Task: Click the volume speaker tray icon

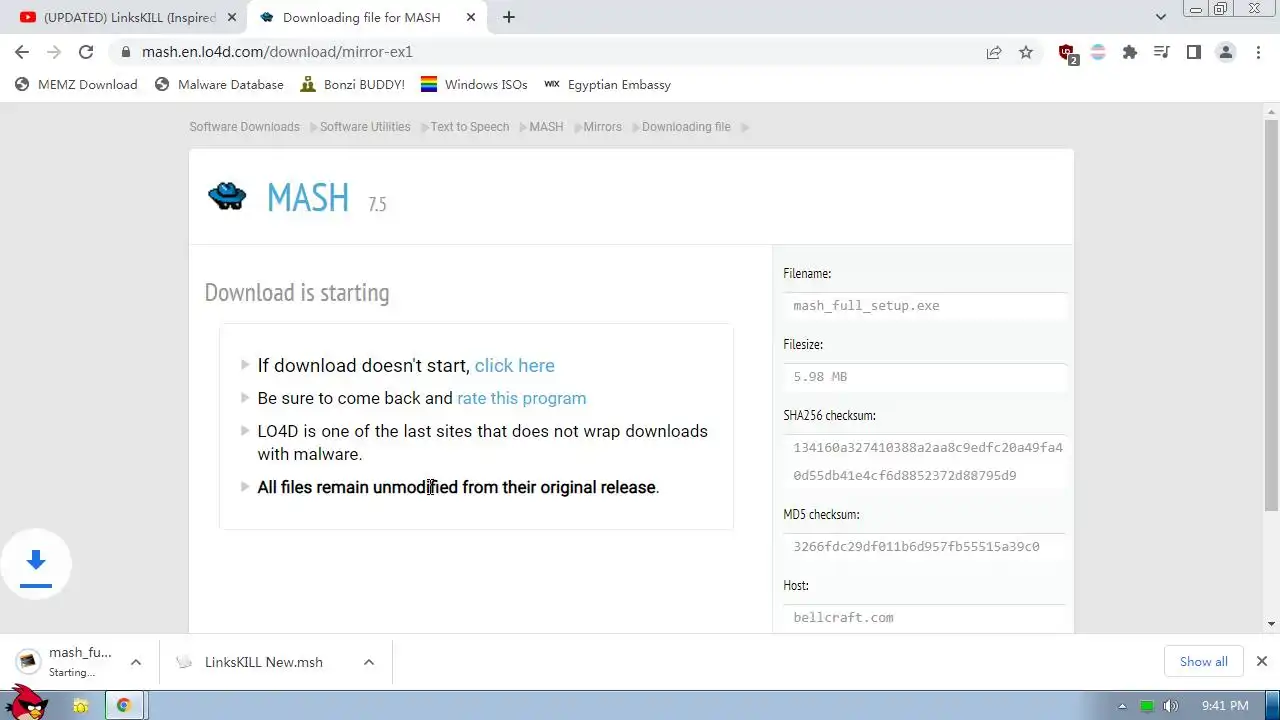Action: (1171, 706)
